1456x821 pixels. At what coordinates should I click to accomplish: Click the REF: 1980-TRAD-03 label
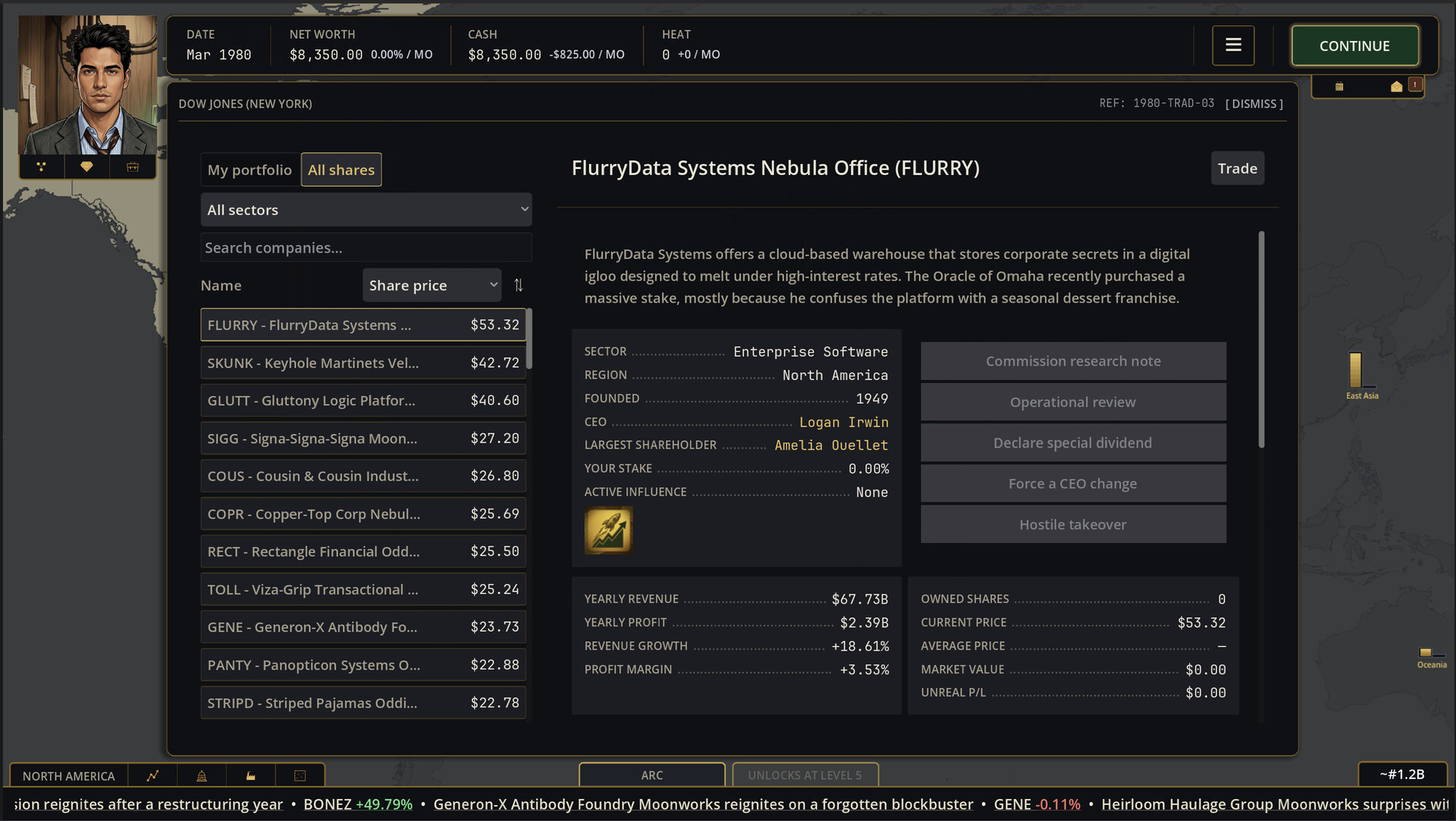click(x=1157, y=103)
